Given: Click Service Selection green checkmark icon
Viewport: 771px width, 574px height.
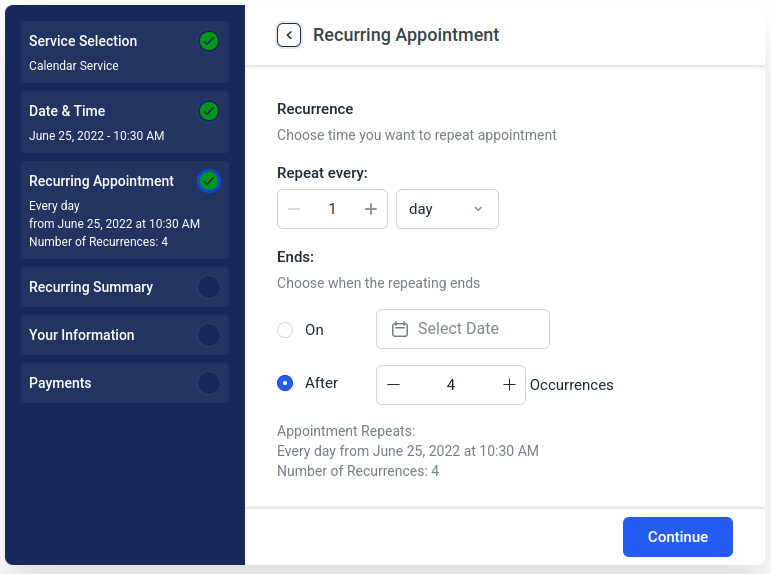Looking at the screenshot, I should click(x=209, y=41).
